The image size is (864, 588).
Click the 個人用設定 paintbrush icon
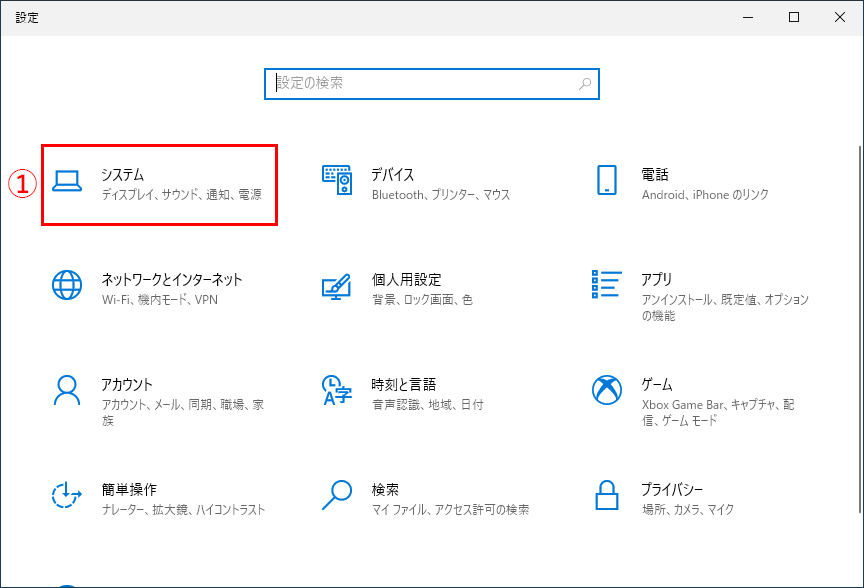point(337,287)
